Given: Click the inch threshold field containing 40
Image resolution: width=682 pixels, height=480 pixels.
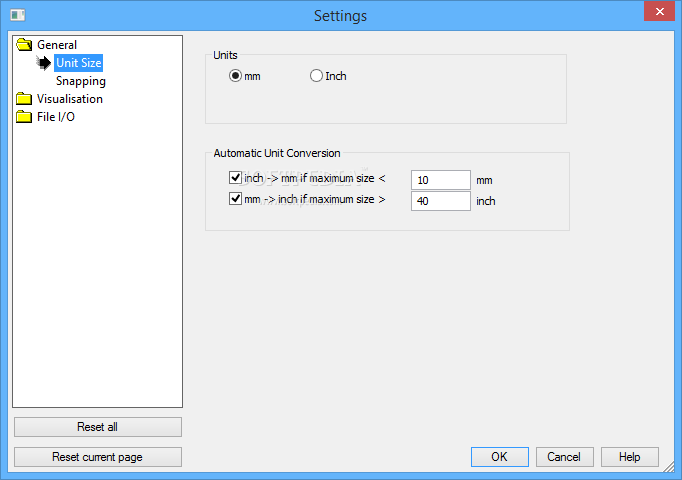Looking at the screenshot, I should pos(441,201).
